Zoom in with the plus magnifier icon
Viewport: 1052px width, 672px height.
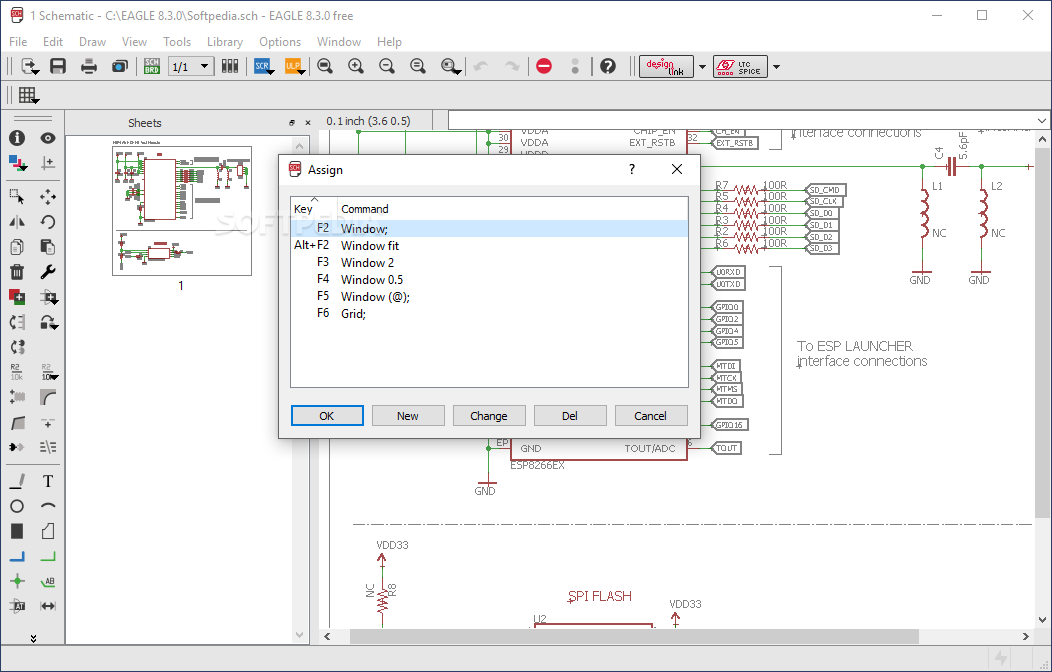[x=356, y=66]
